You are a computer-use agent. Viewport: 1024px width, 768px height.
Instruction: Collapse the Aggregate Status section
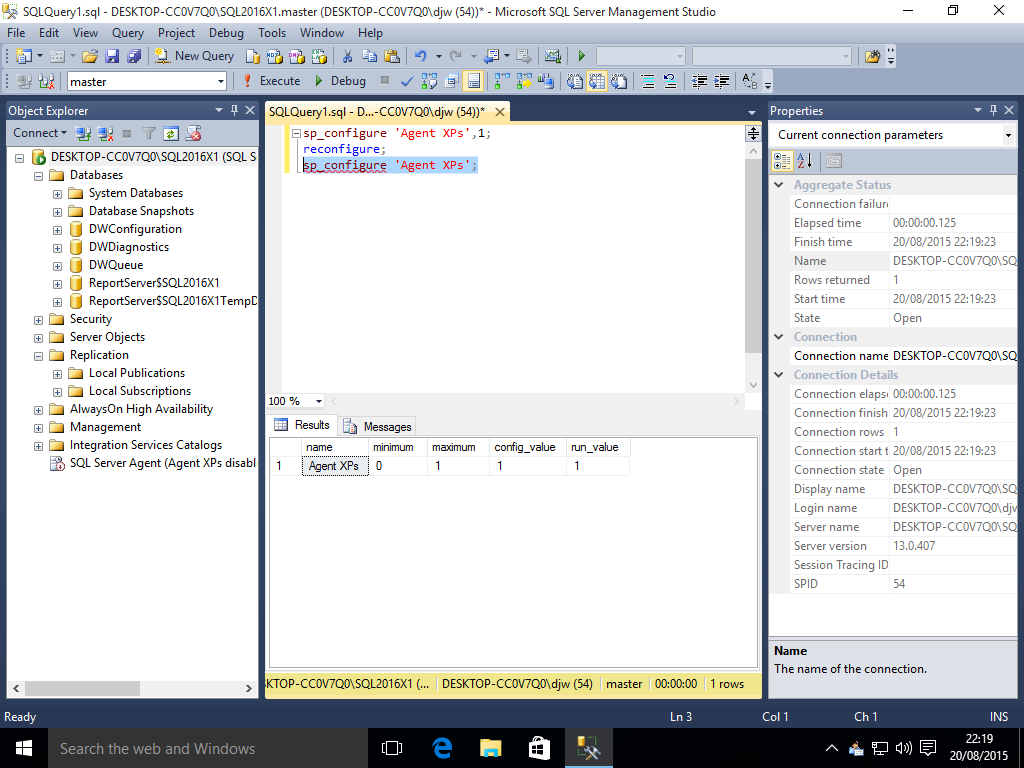pyautogui.click(x=780, y=185)
